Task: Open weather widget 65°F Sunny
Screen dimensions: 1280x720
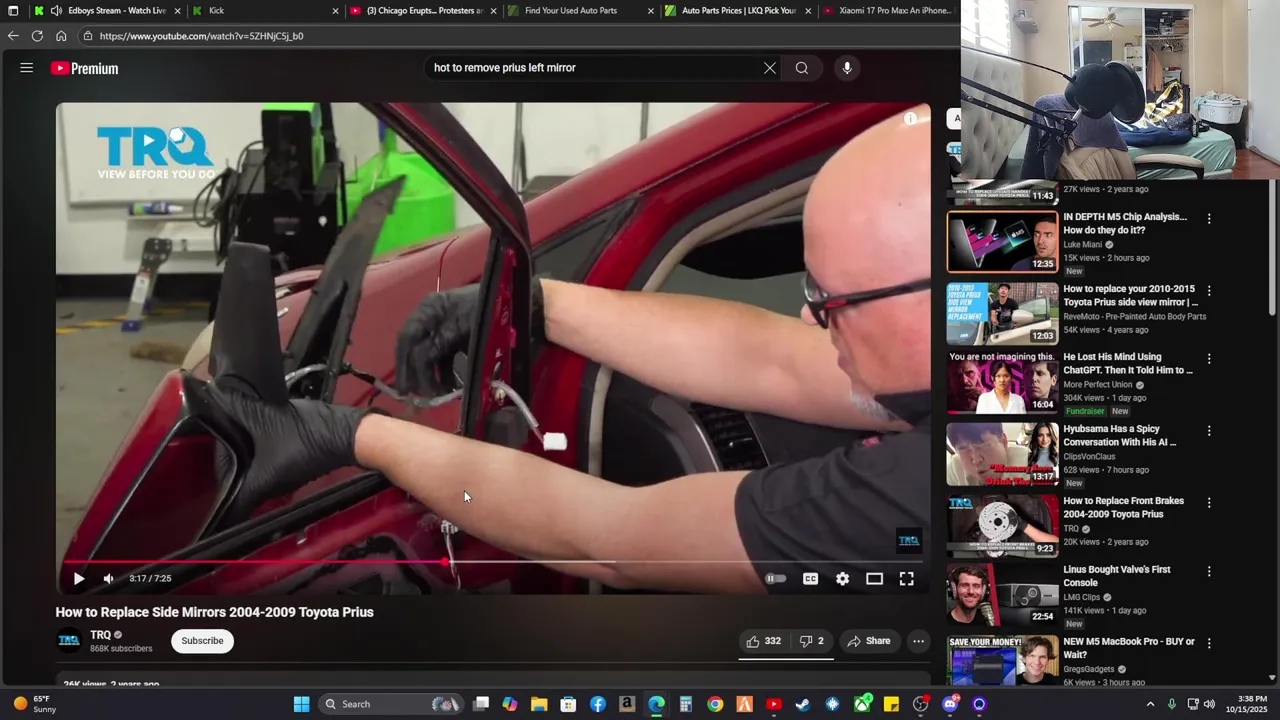Action: (x=33, y=704)
